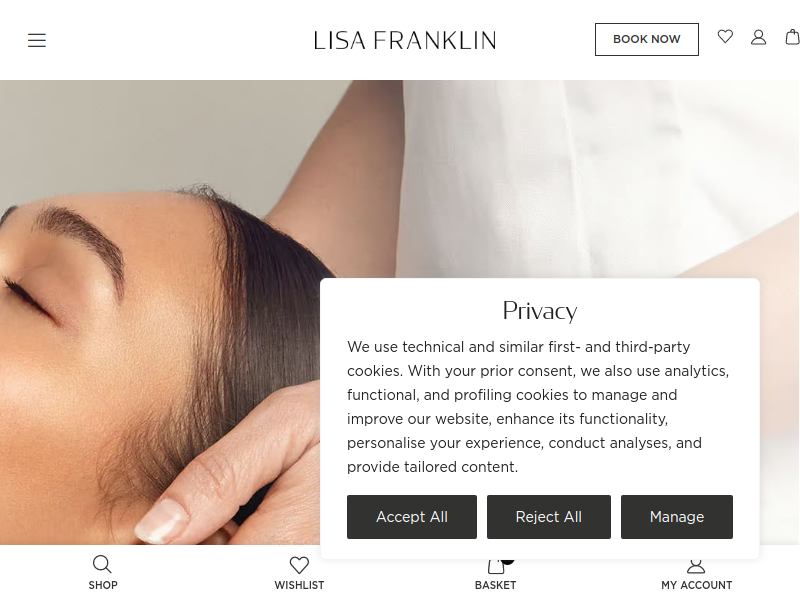Select the MY ACCOUNT text in the bottom bar
Image resolution: width=800 pixels, height=600 pixels.
pyautogui.click(x=696, y=585)
